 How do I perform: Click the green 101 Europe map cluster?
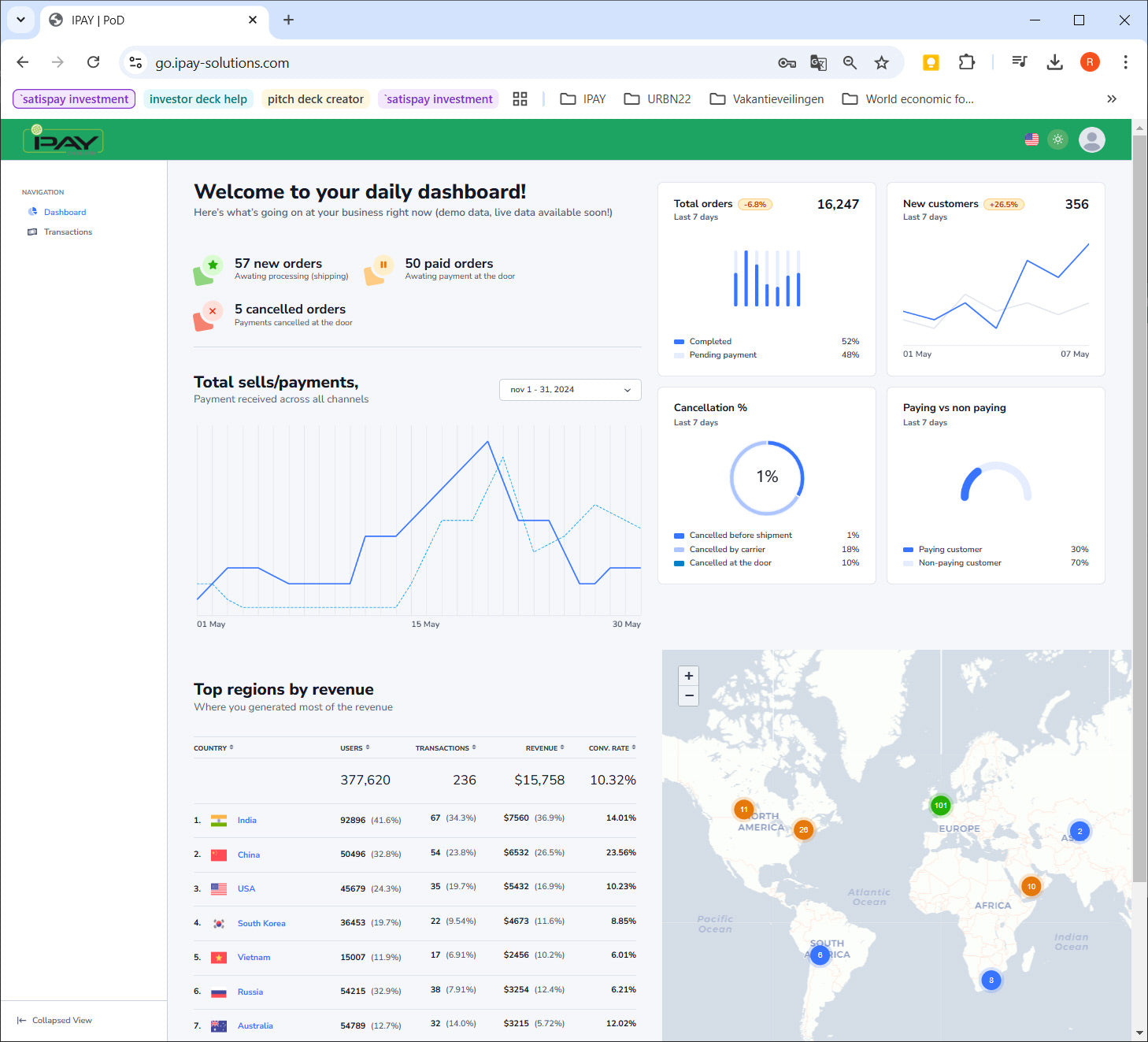(x=940, y=805)
